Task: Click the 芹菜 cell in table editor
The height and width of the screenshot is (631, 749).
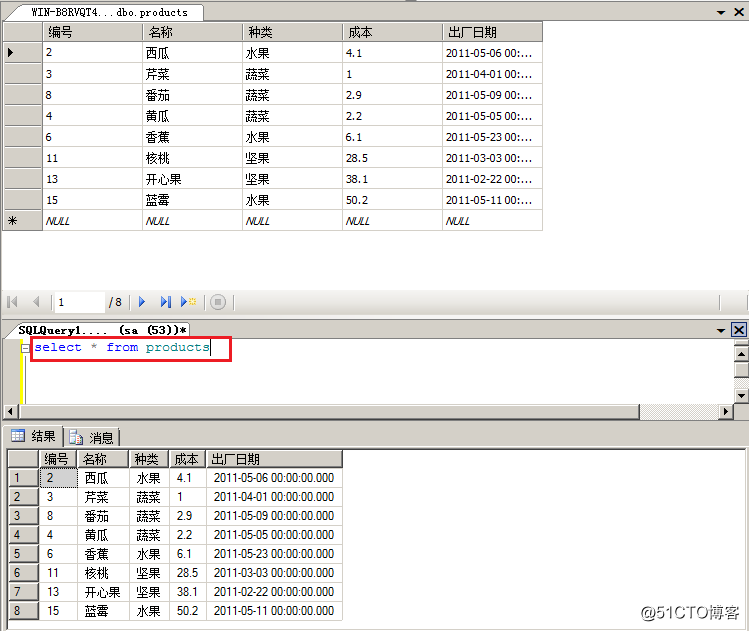Action: point(193,74)
